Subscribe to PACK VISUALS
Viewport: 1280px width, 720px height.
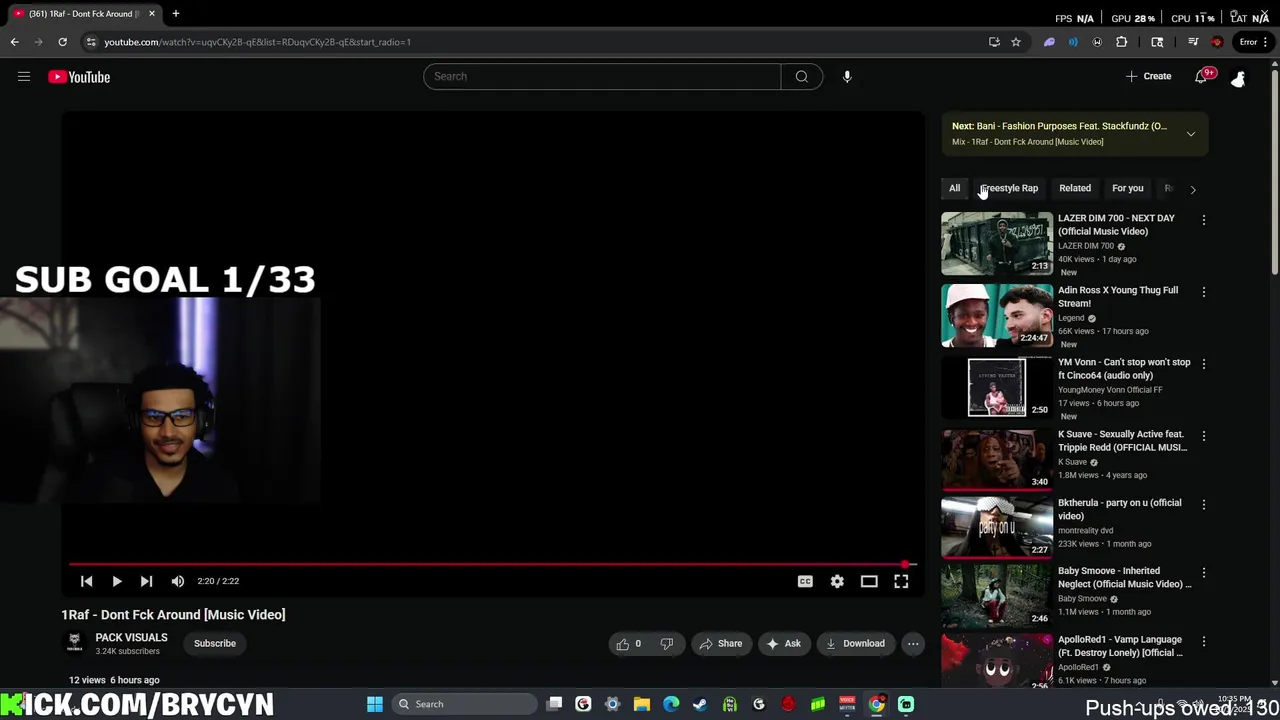(x=215, y=644)
